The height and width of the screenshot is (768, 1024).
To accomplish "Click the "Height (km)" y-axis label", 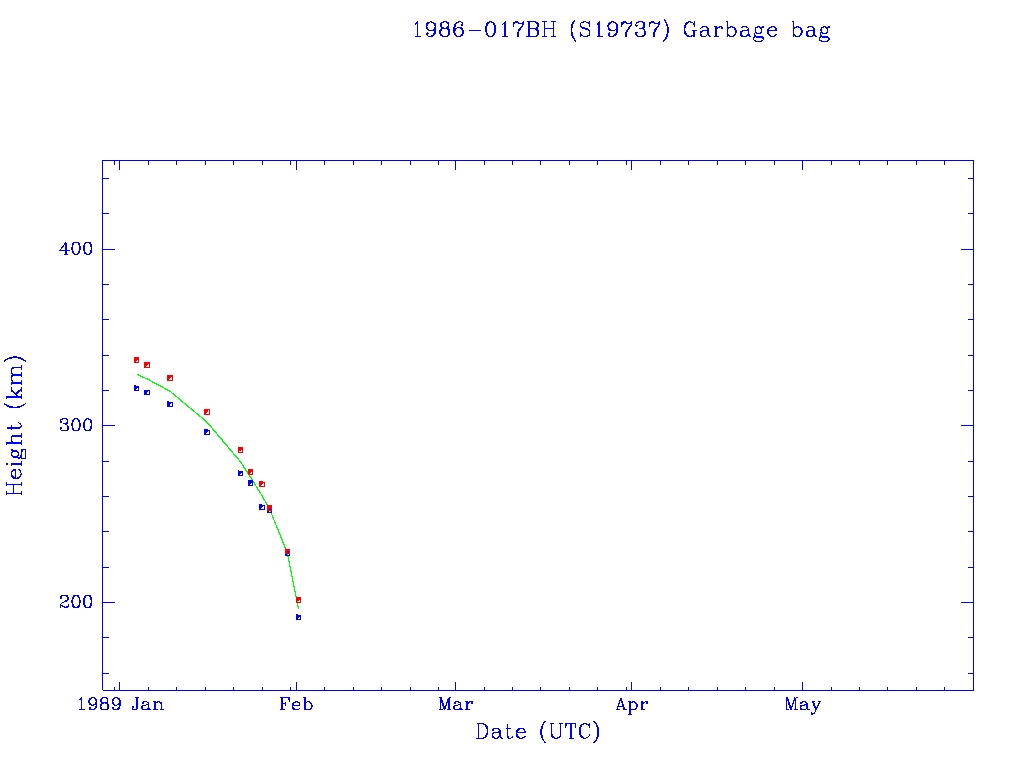I will coord(16,425).
